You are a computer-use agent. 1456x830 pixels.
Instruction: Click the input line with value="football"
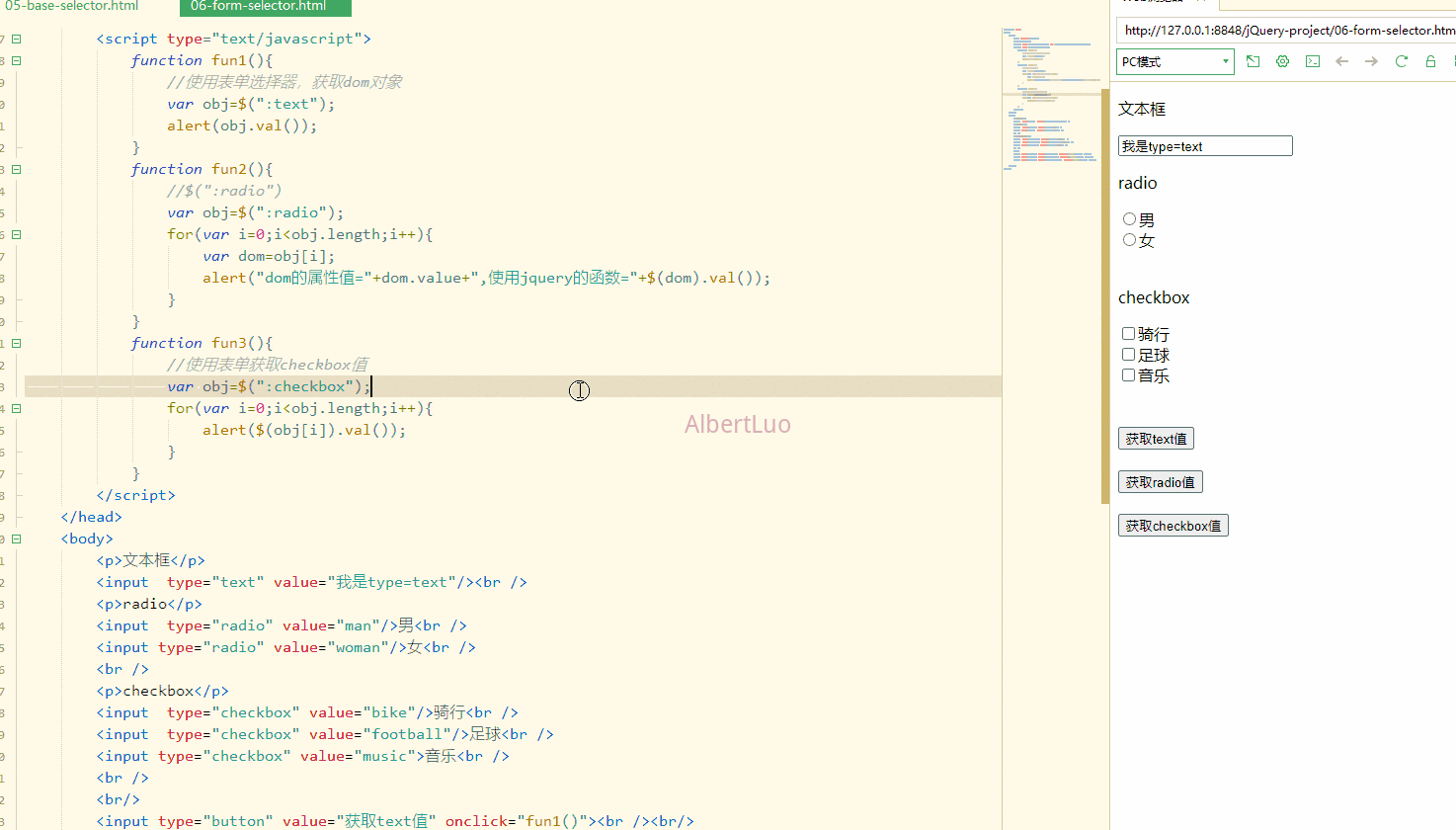point(325,734)
